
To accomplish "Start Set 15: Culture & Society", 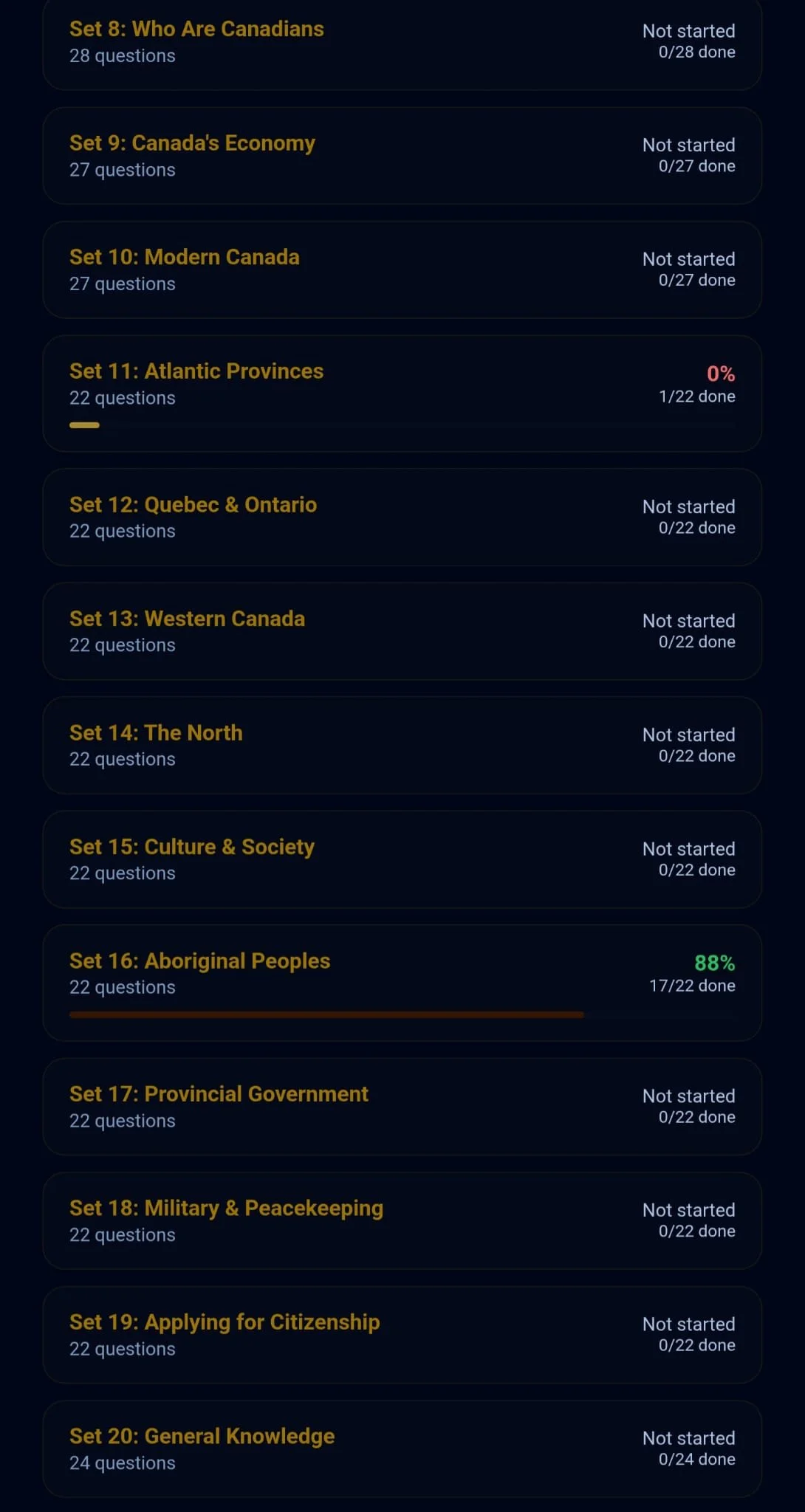I will [402, 859].
